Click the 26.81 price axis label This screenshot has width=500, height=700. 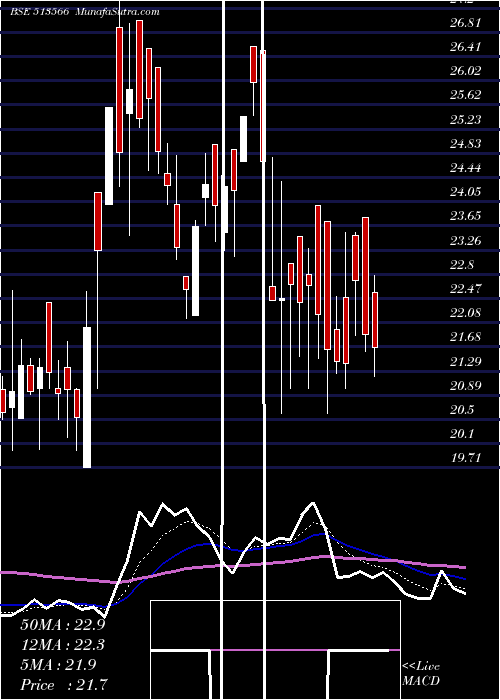point(466,23)
